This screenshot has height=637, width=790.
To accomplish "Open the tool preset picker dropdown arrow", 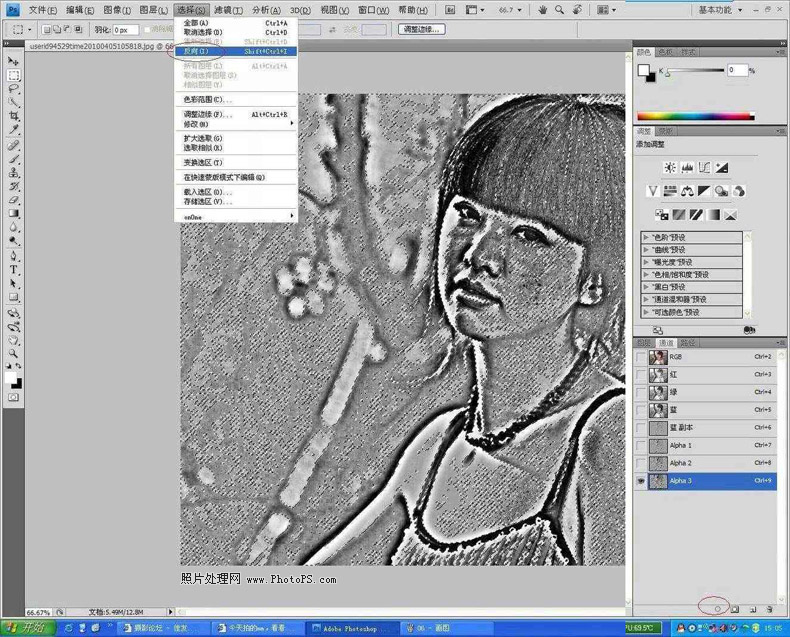I will tap(30, 30).
